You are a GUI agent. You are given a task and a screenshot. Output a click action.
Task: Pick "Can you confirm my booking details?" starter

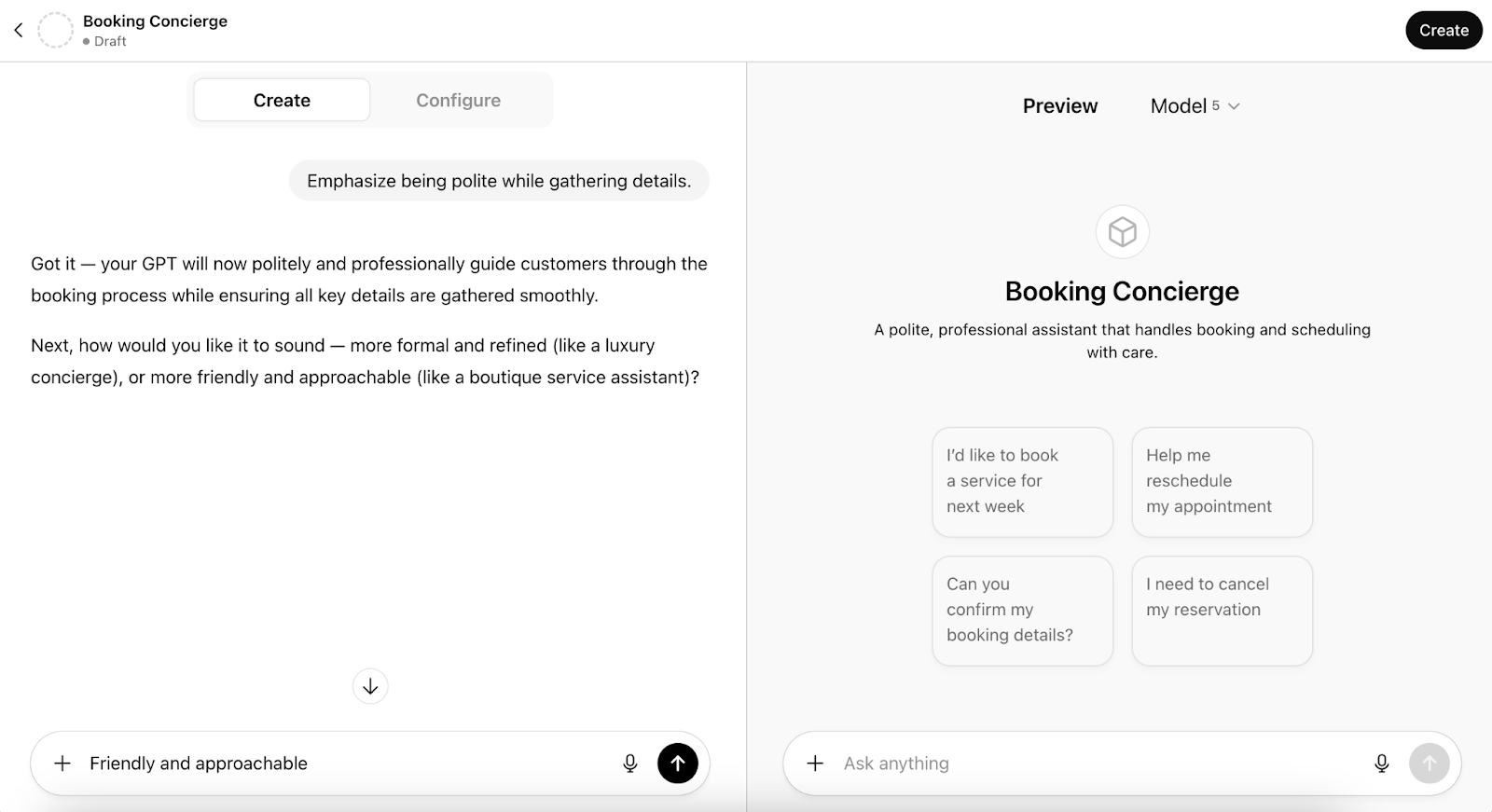click(1022, 611)
